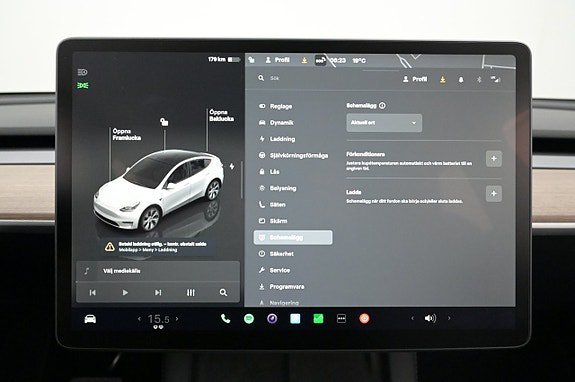
Task: Open media search with the magnifier icon
Action: 223,293
